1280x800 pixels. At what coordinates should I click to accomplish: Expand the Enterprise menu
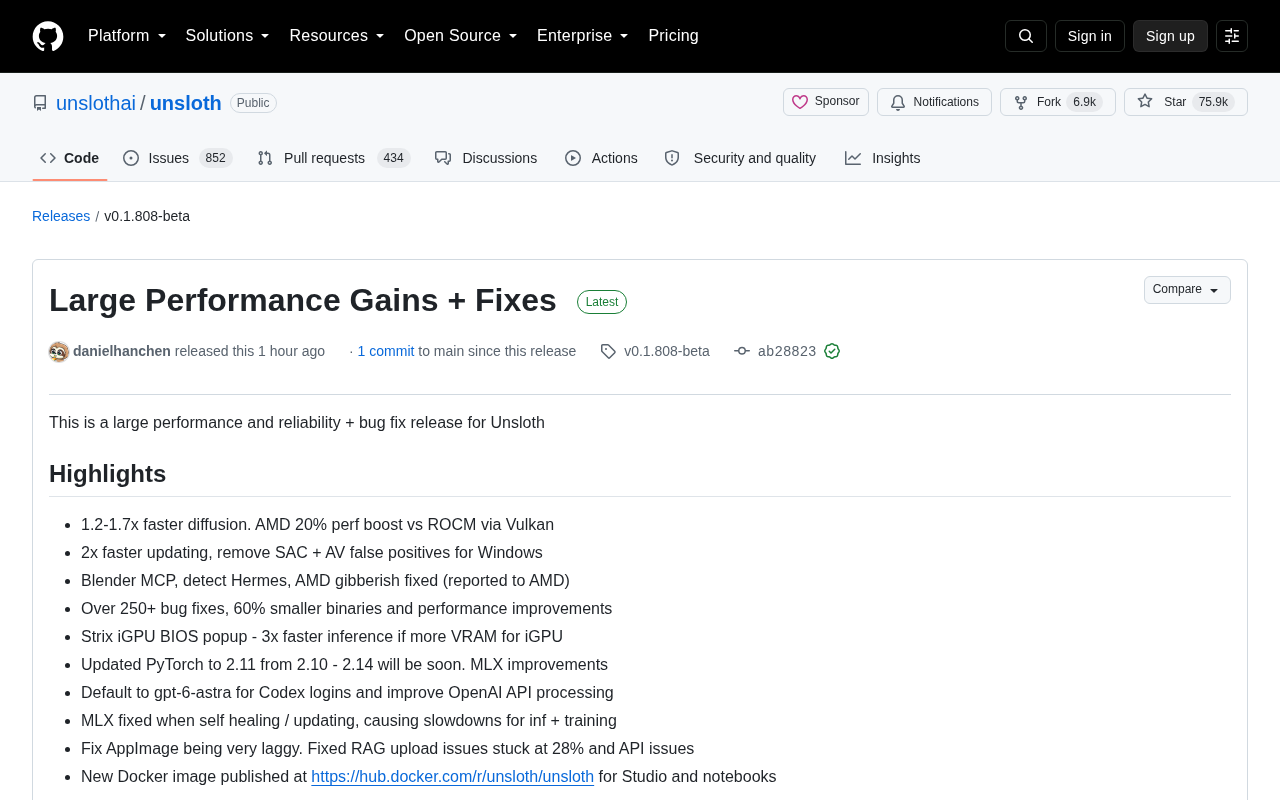(583, 36)
